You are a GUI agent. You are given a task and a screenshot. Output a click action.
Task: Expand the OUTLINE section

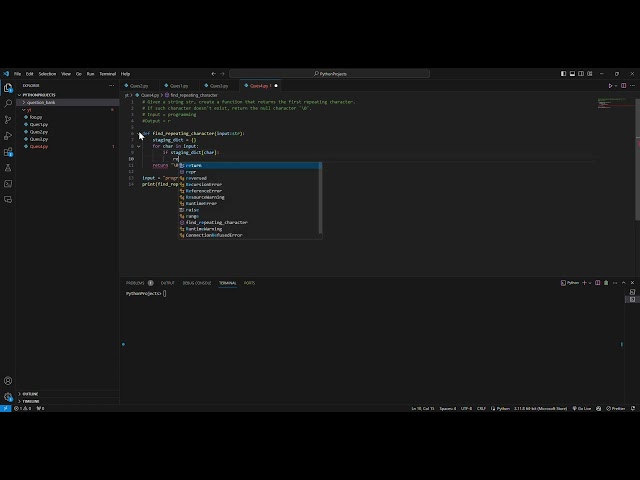(68, 394)
